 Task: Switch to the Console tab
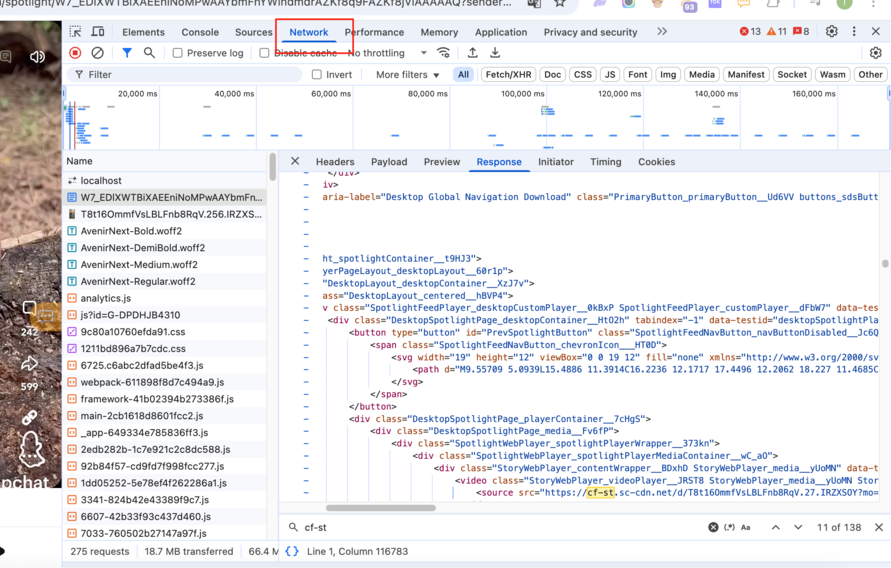[x=200, y=32]
